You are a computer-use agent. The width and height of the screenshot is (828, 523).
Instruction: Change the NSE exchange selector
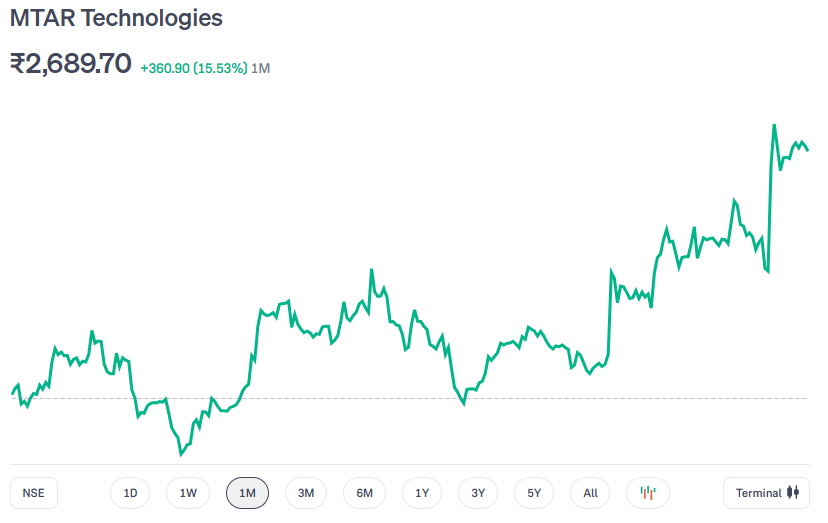34,493
